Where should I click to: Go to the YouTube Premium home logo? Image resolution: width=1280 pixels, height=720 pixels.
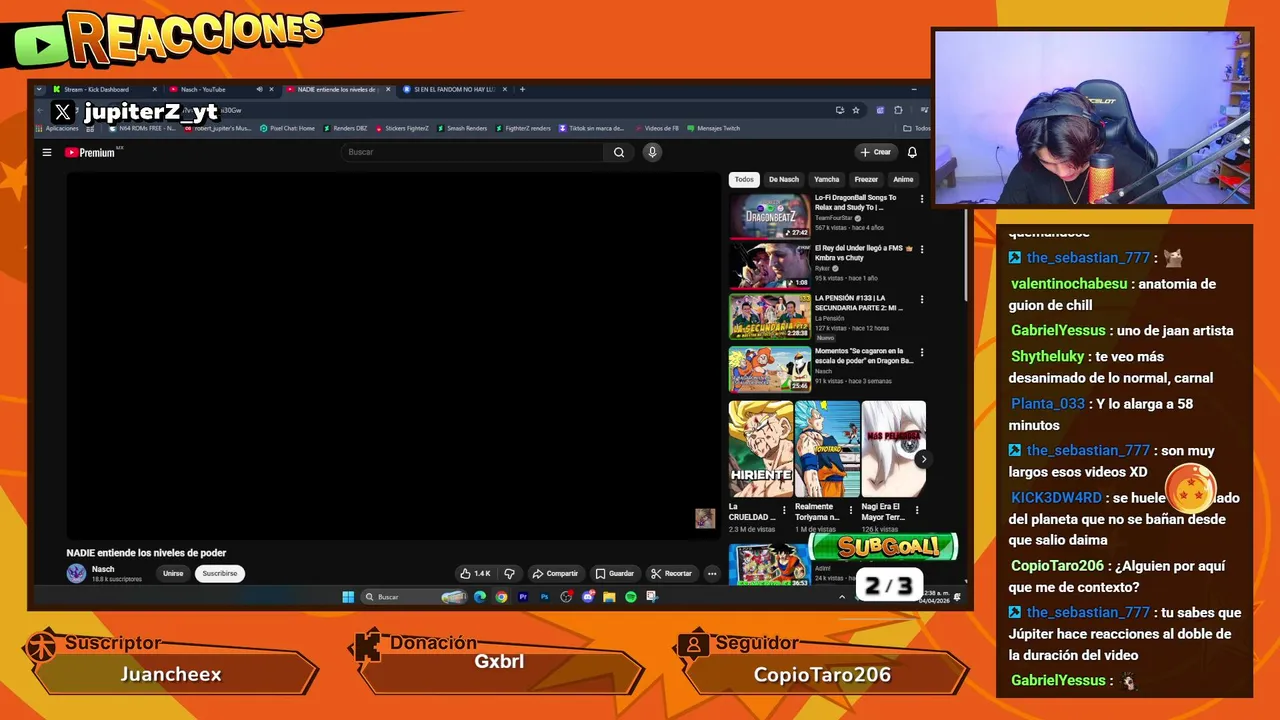91,152
